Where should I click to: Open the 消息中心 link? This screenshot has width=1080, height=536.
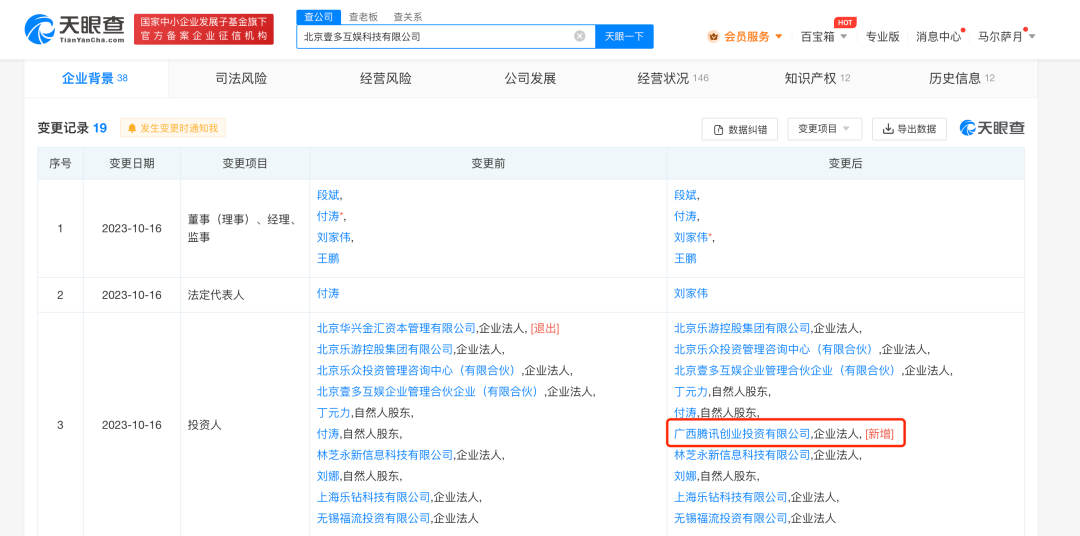(x=938, y=37)
